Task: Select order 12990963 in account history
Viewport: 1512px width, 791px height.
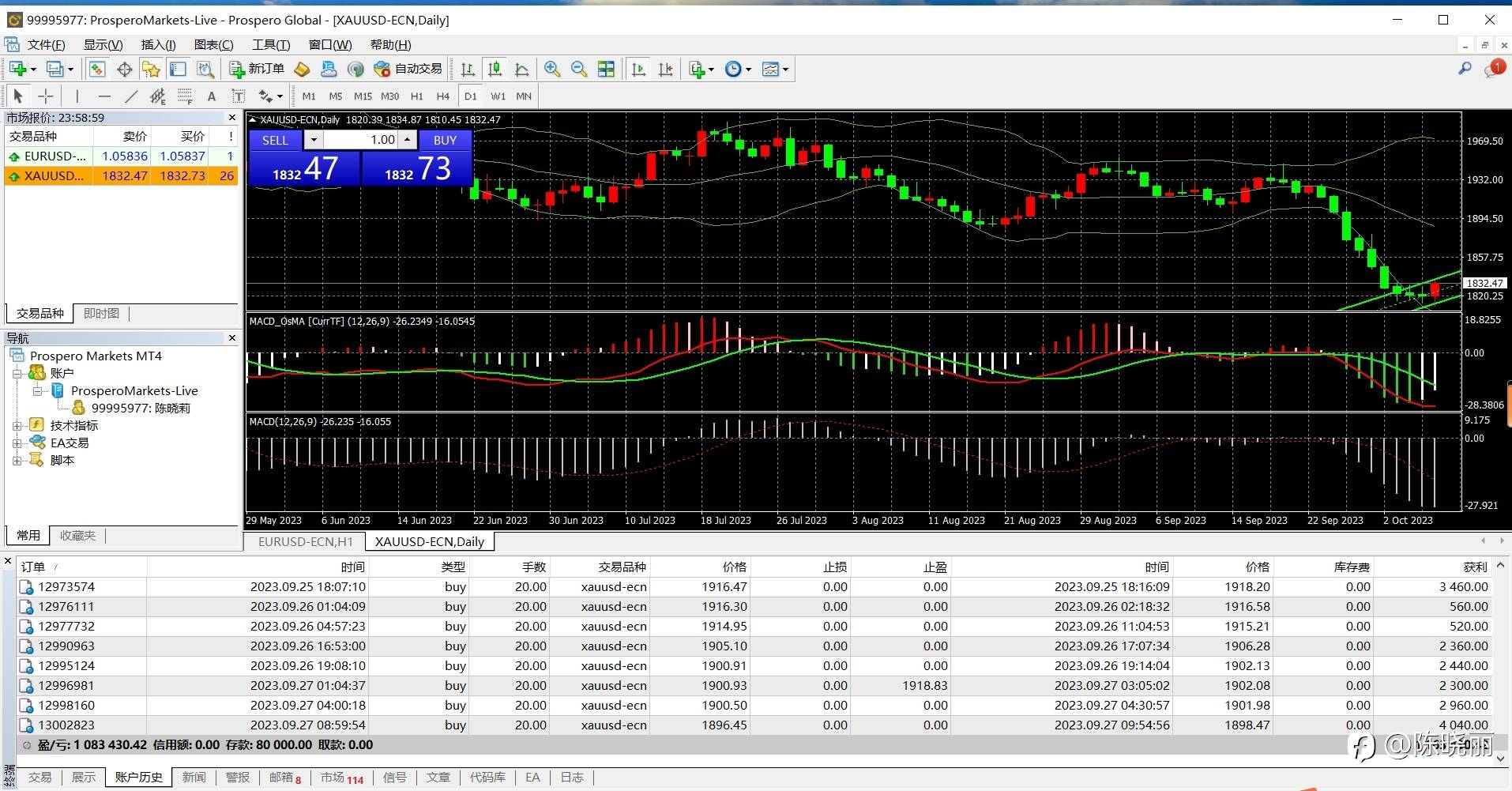Action: point(66,646)
